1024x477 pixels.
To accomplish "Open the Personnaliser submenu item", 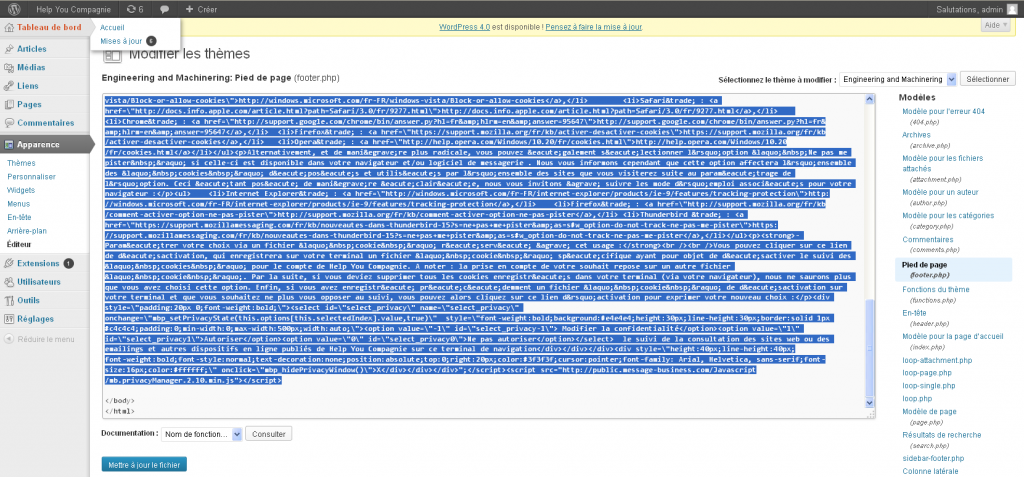I will click(x=31, y=176).
